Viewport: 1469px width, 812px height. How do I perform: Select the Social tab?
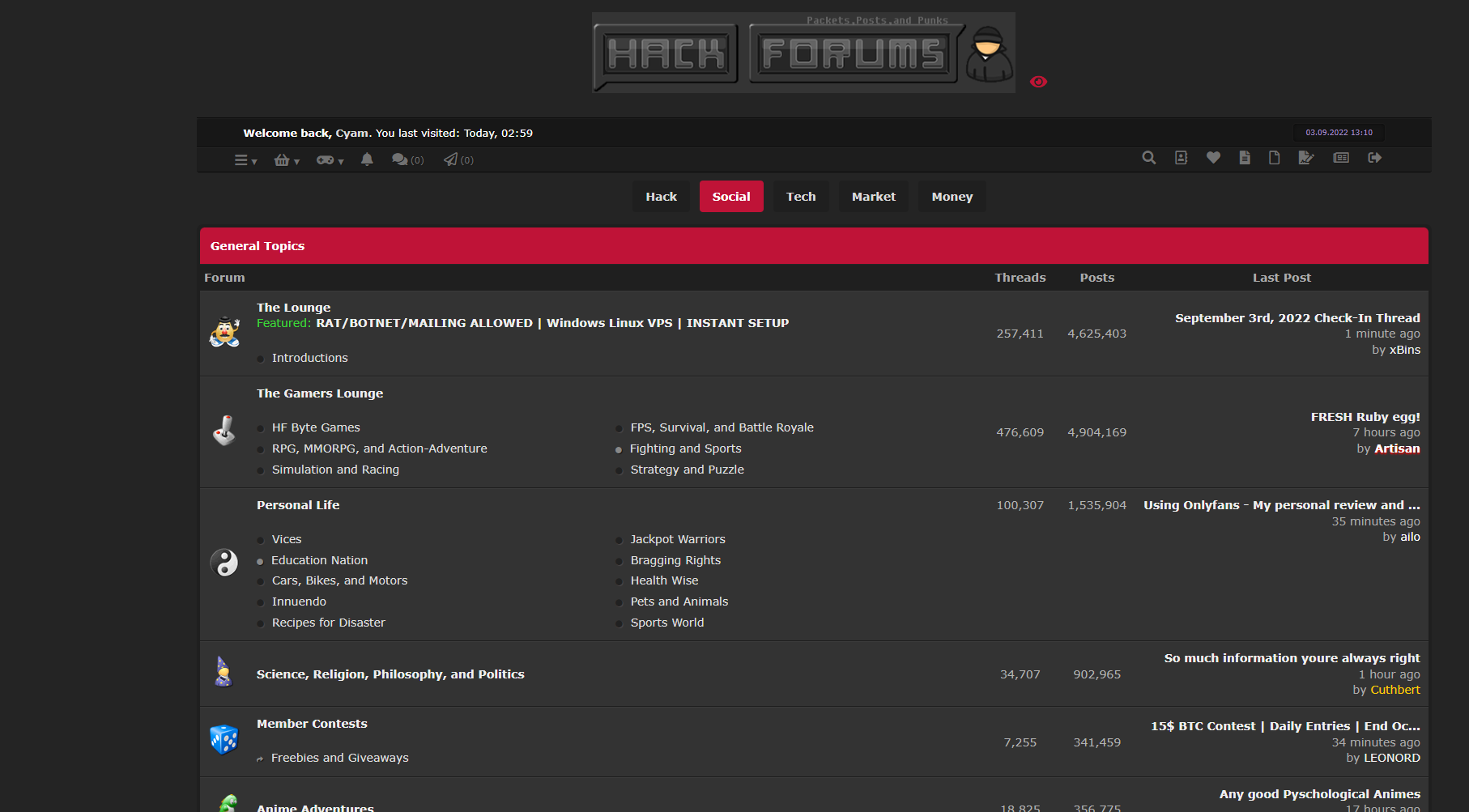click(731, 197)
